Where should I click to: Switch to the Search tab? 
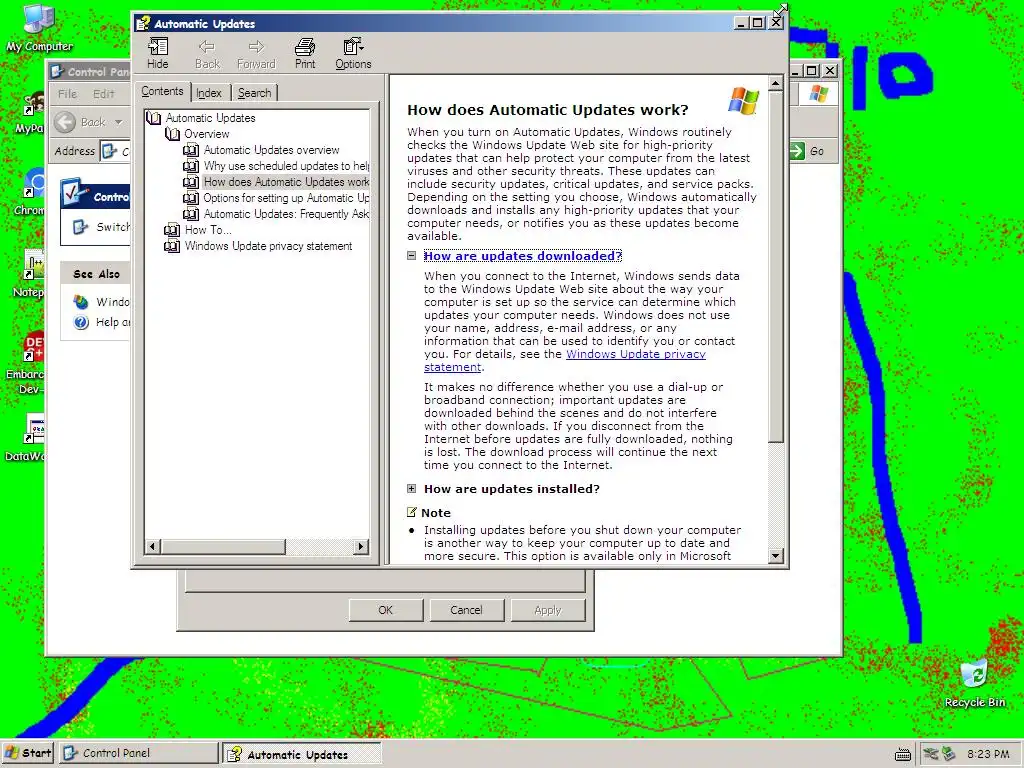(254, 93)
